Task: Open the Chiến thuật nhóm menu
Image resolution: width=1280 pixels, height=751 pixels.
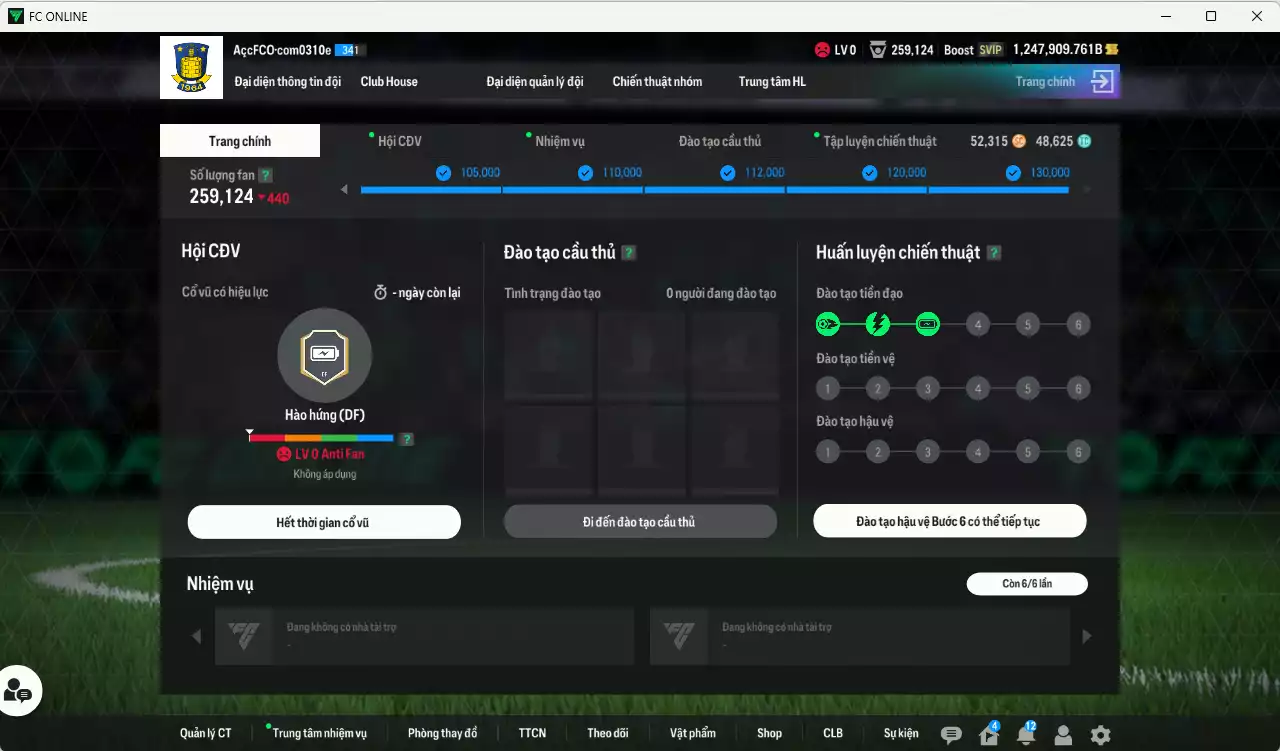Action: coord(657,82)
